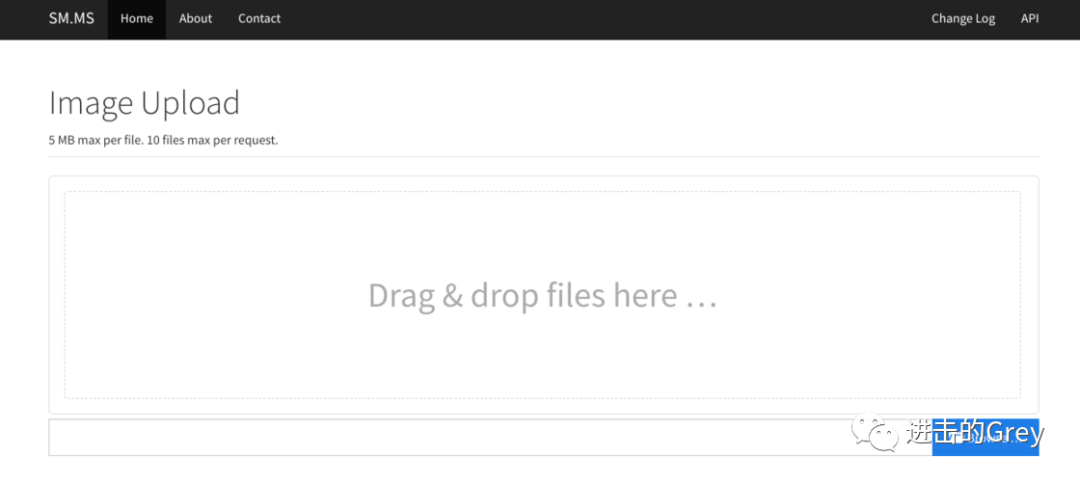Viewport: 1080px width, 483px height.
Task: Click the blue Browse button
Action: pos(986,438)
